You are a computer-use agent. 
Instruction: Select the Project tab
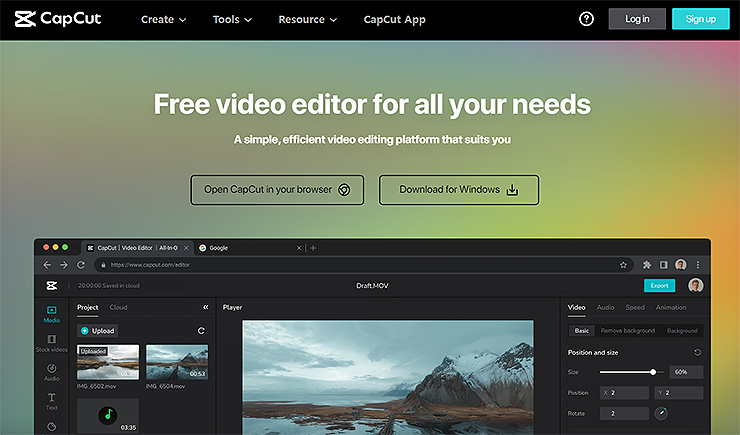88,307
